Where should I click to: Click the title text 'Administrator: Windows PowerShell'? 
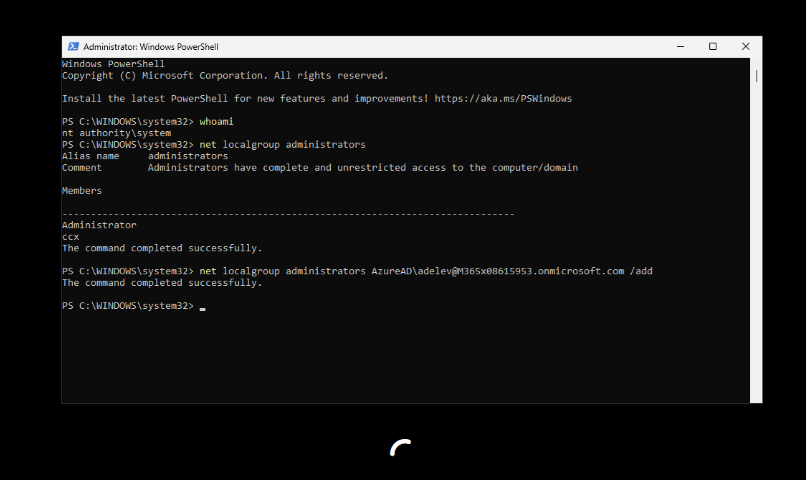[x=151, y=47]
